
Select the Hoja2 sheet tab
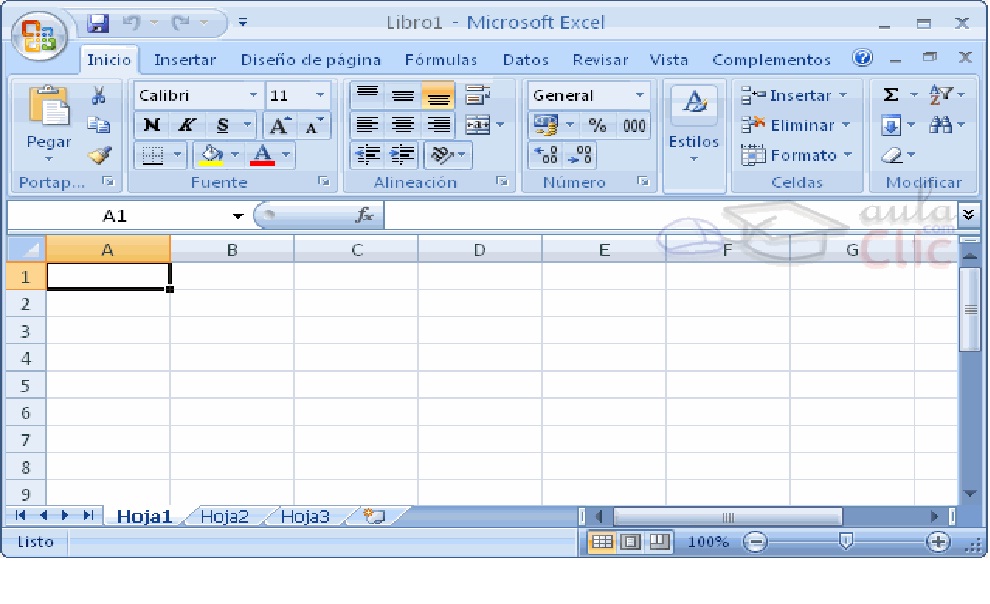click(x=224, y=516)
